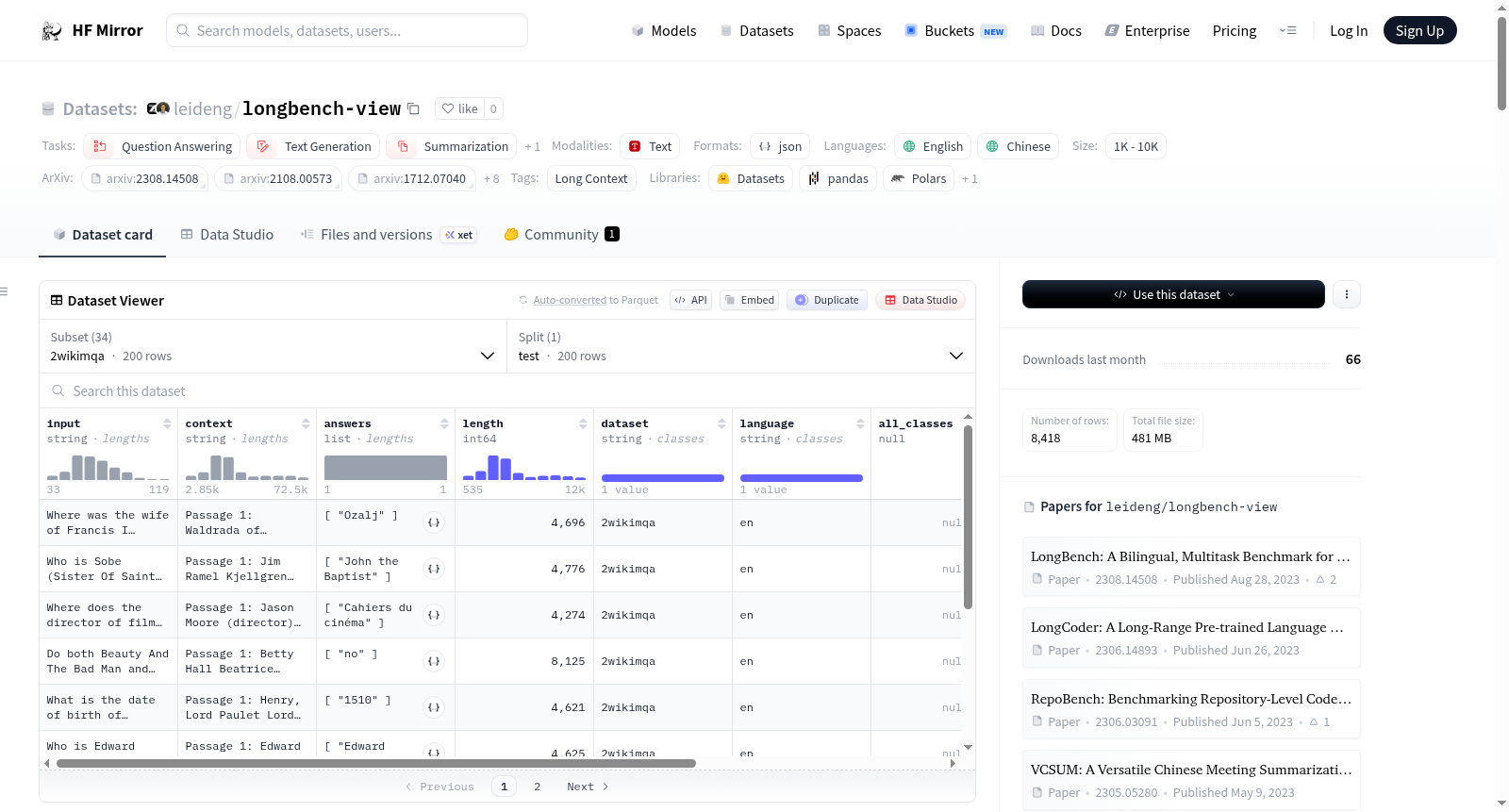Copy dataset name with the copy icon

(x=413, y=108)
